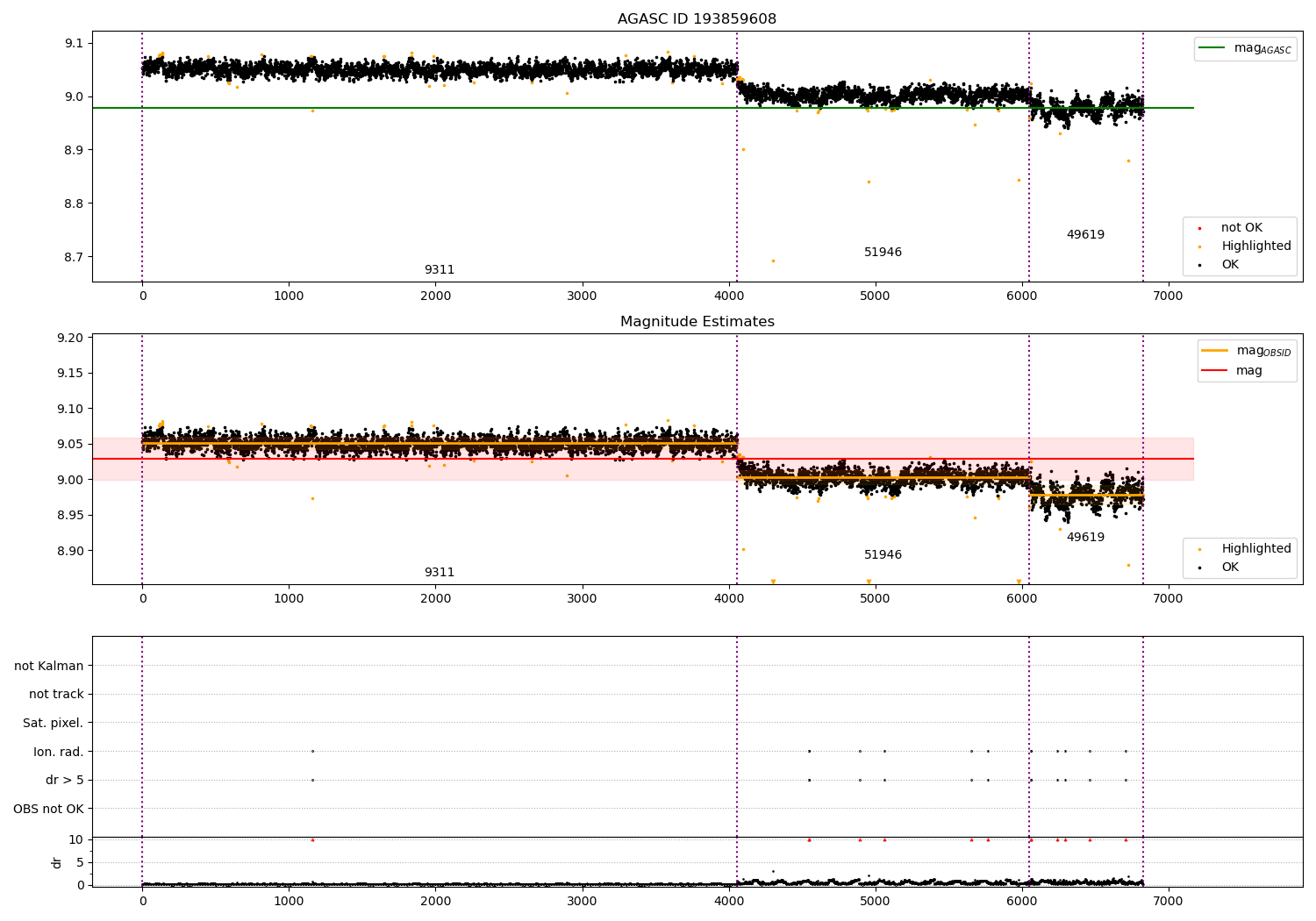
Task: Click the 'not OK' legend entry in AGASC plot
Action: [x=1229, y=228]
